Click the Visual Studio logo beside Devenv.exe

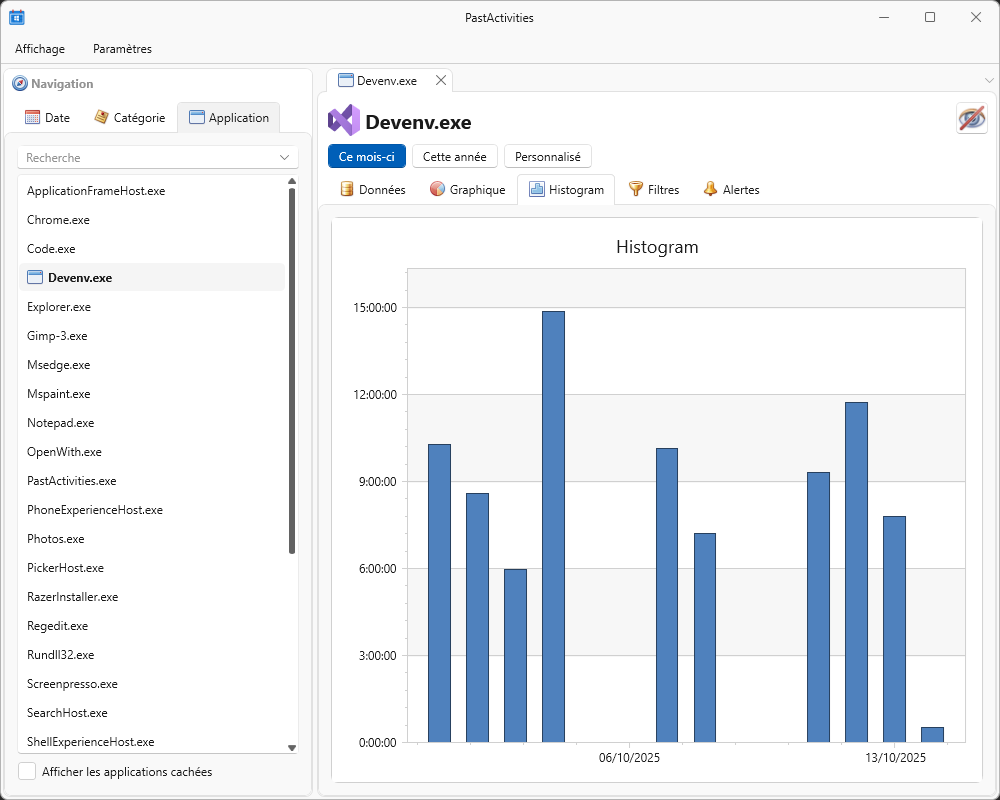[x=343, y=121]
